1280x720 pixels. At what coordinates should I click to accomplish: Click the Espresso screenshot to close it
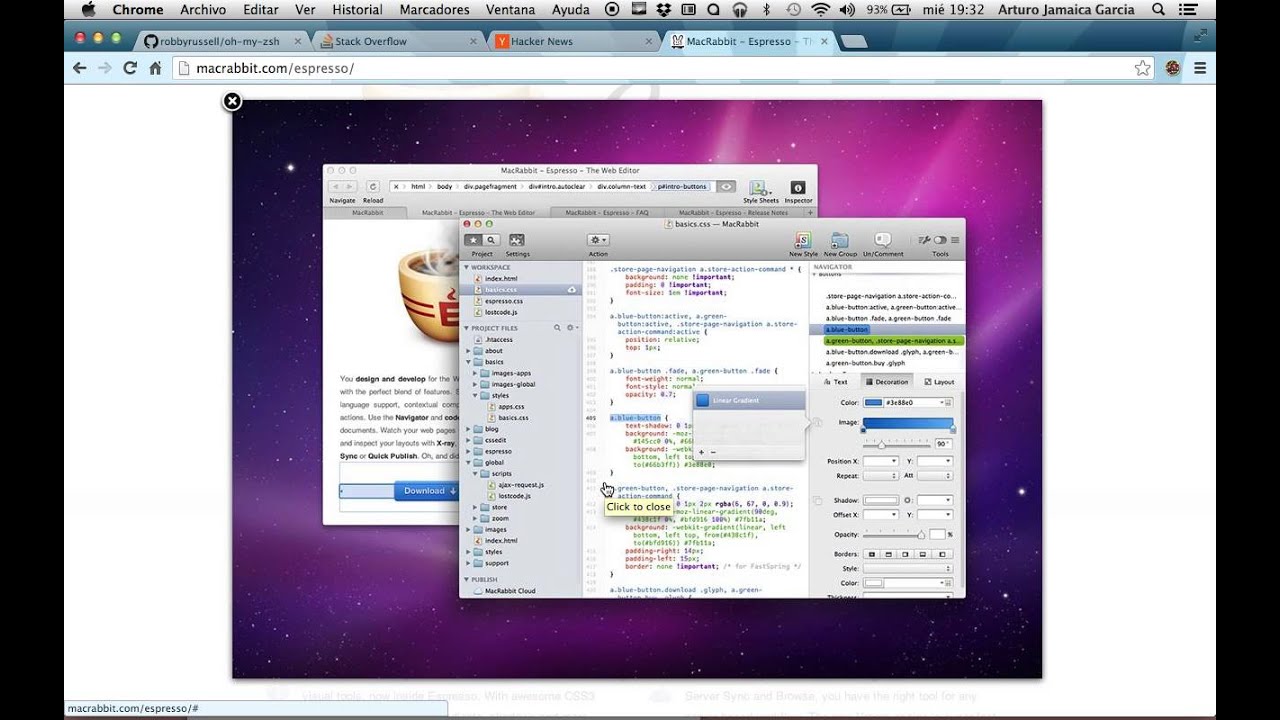point(637,389)
